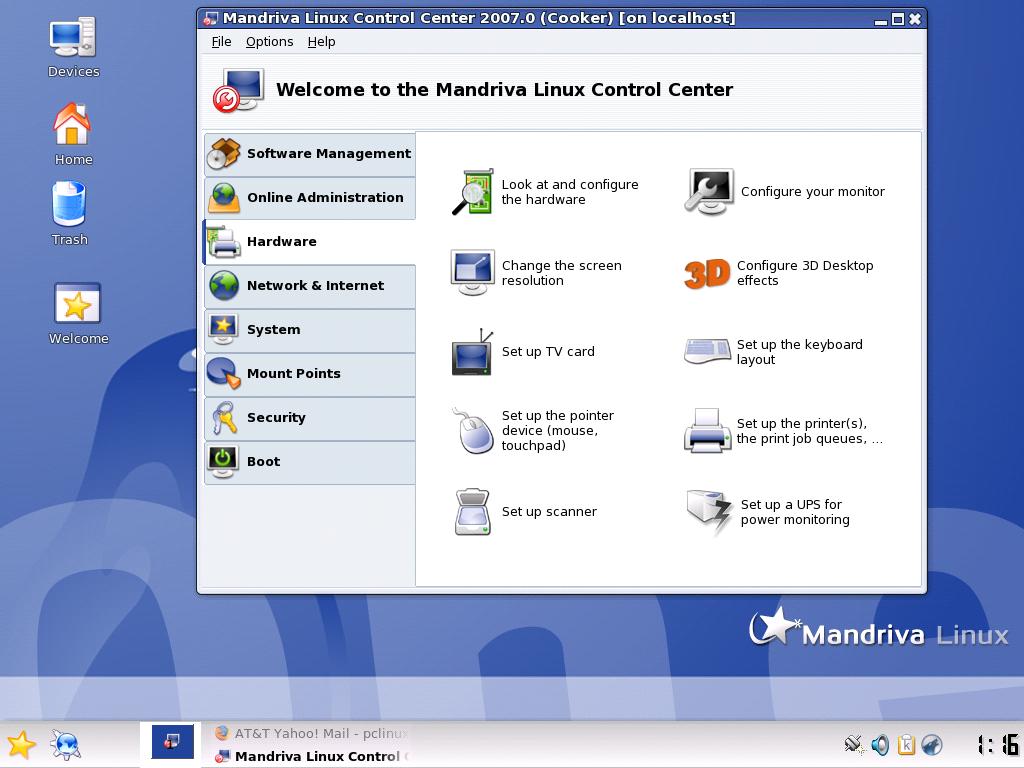Click 'Set up a UPS for power monitoring' text
This screenshot has height=768, width=1024.
coord(795,512)
